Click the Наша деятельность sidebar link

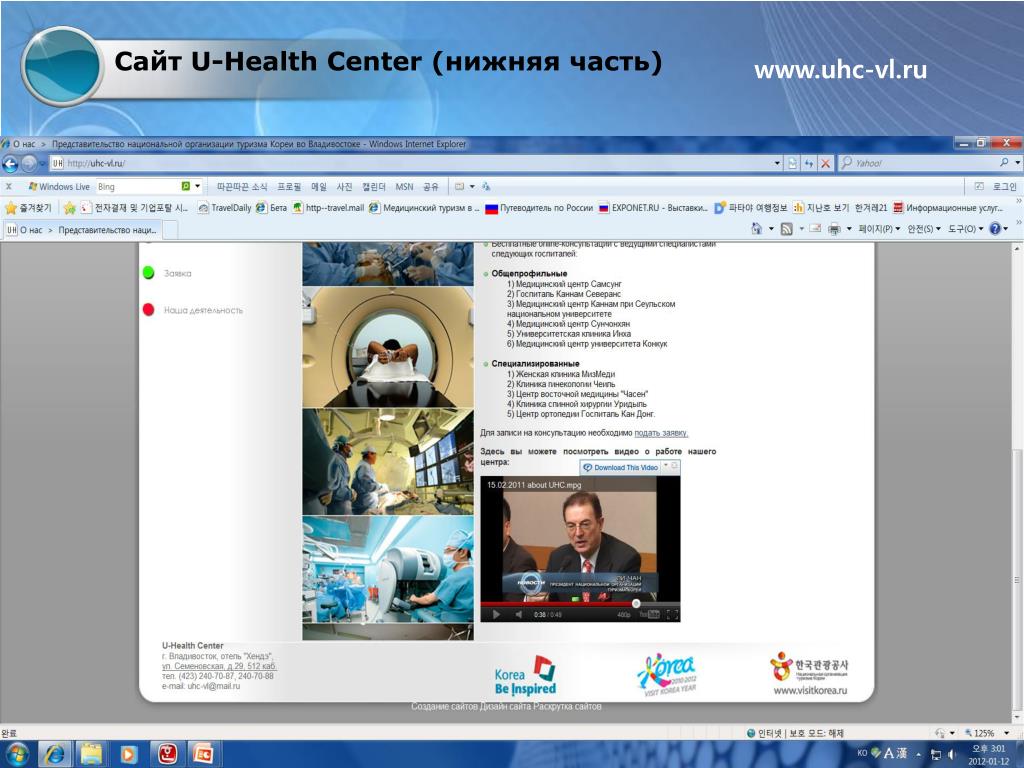tap(203, 310)
